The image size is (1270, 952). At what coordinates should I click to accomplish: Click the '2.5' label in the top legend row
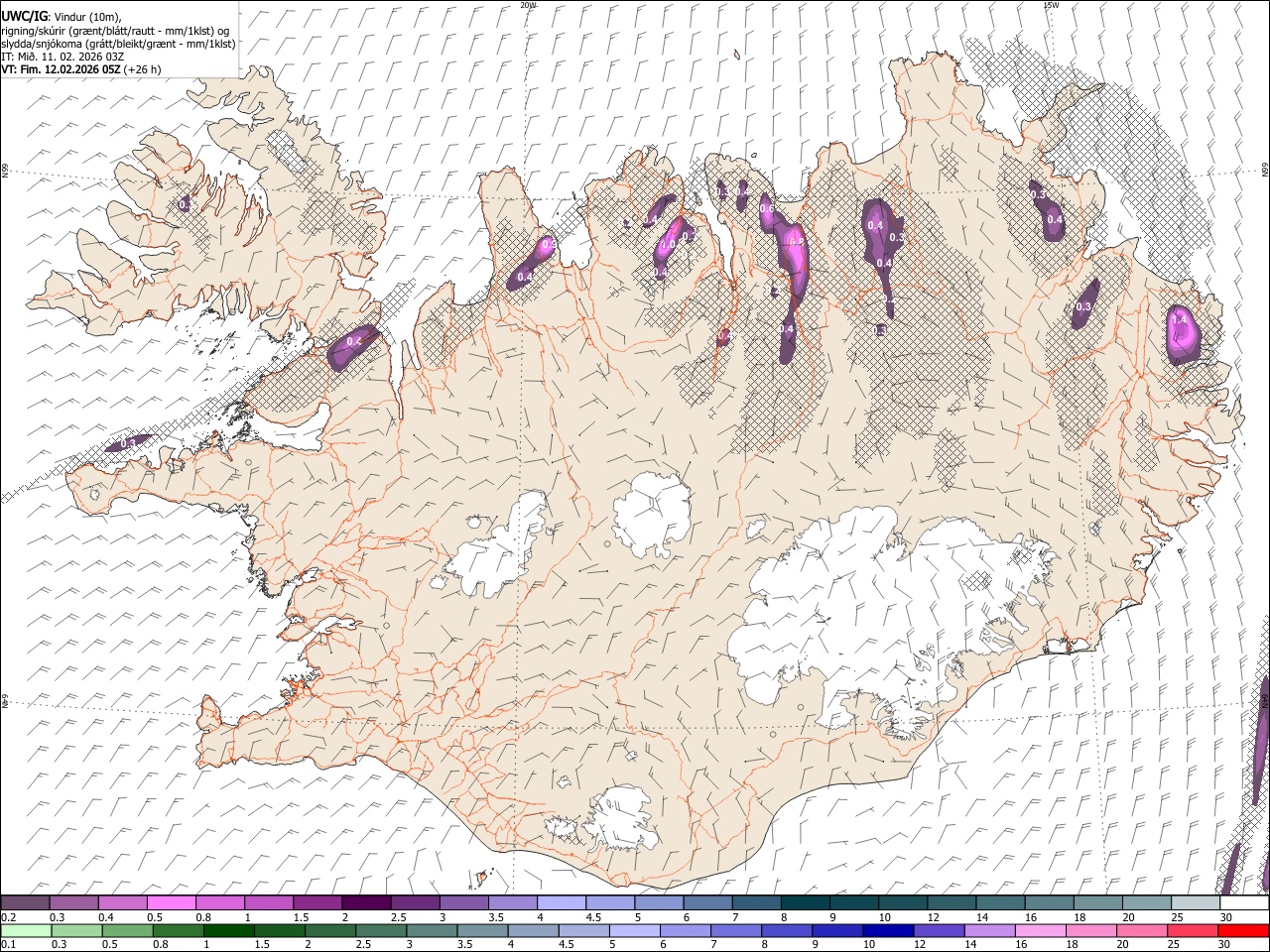point(398,917)
